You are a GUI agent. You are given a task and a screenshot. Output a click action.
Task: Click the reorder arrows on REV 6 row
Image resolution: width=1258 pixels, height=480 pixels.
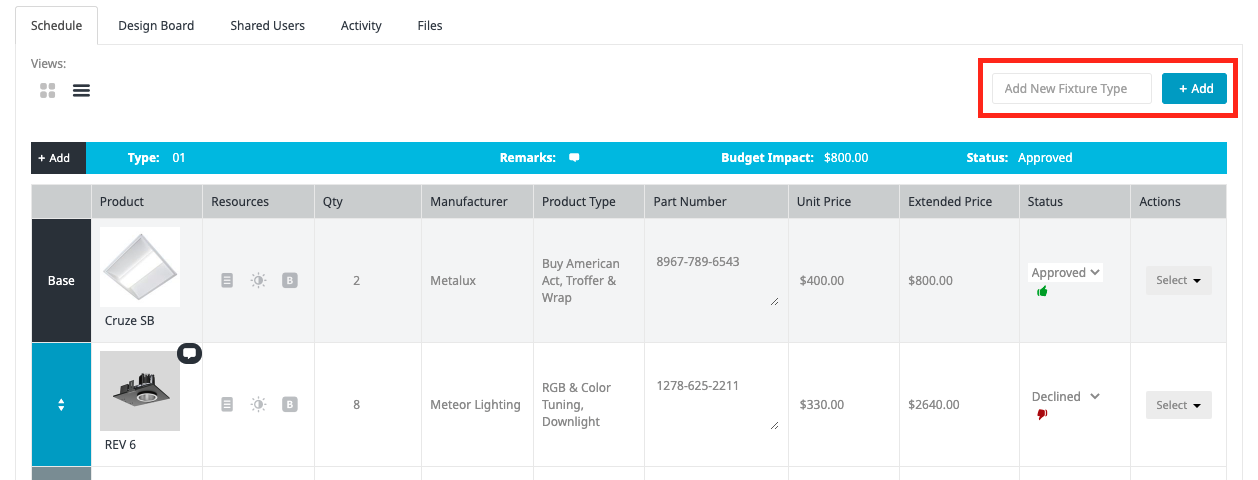pos(61,405)
